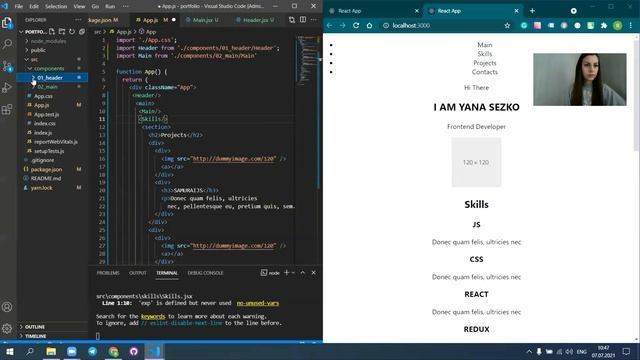Open a new Chrome tab
The width and height of the screenshot is (640, 360).
coord(532,11)
